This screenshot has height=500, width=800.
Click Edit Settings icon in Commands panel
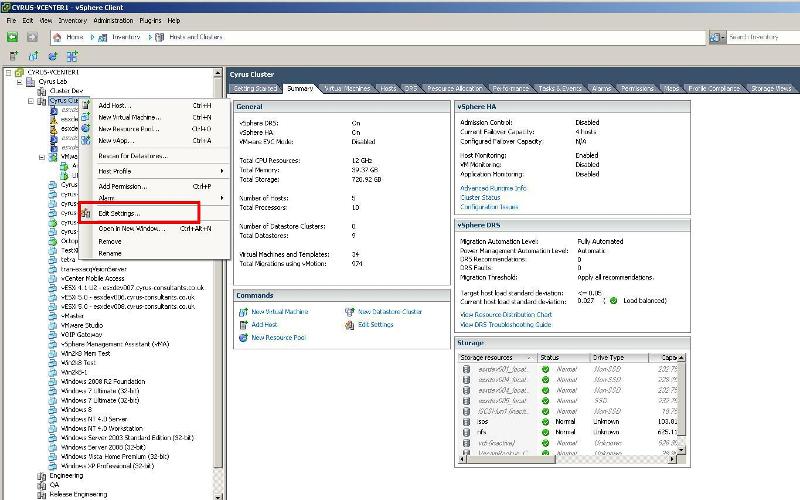click(x=349, y=325)
